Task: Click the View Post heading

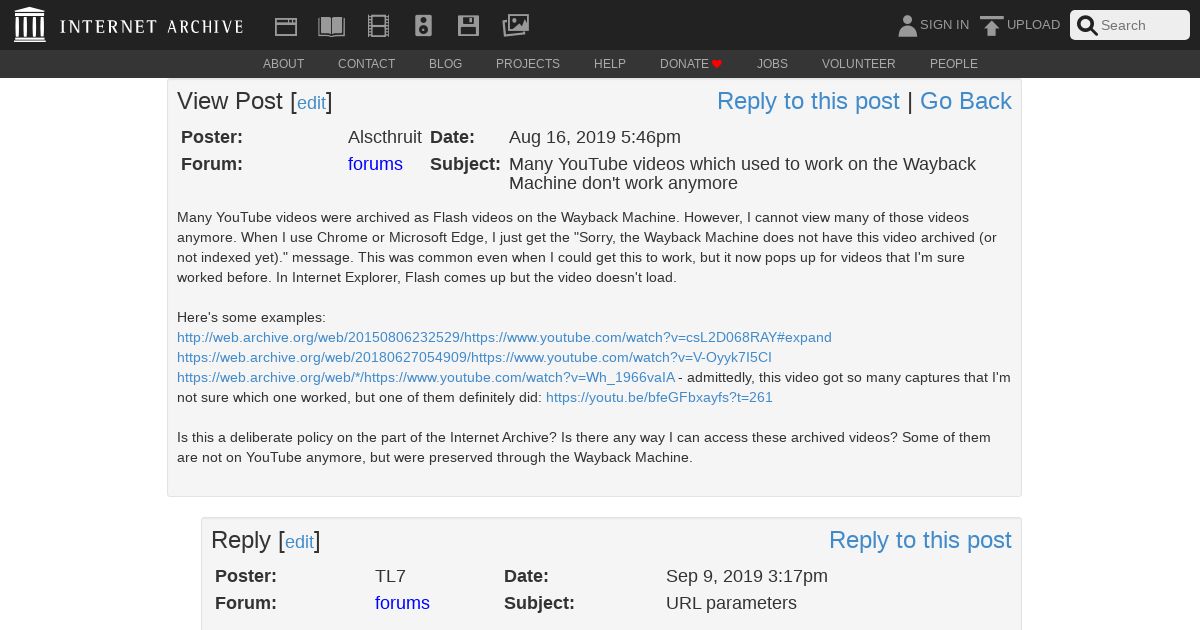Action: pyautogui.click(x=230, y=101)
